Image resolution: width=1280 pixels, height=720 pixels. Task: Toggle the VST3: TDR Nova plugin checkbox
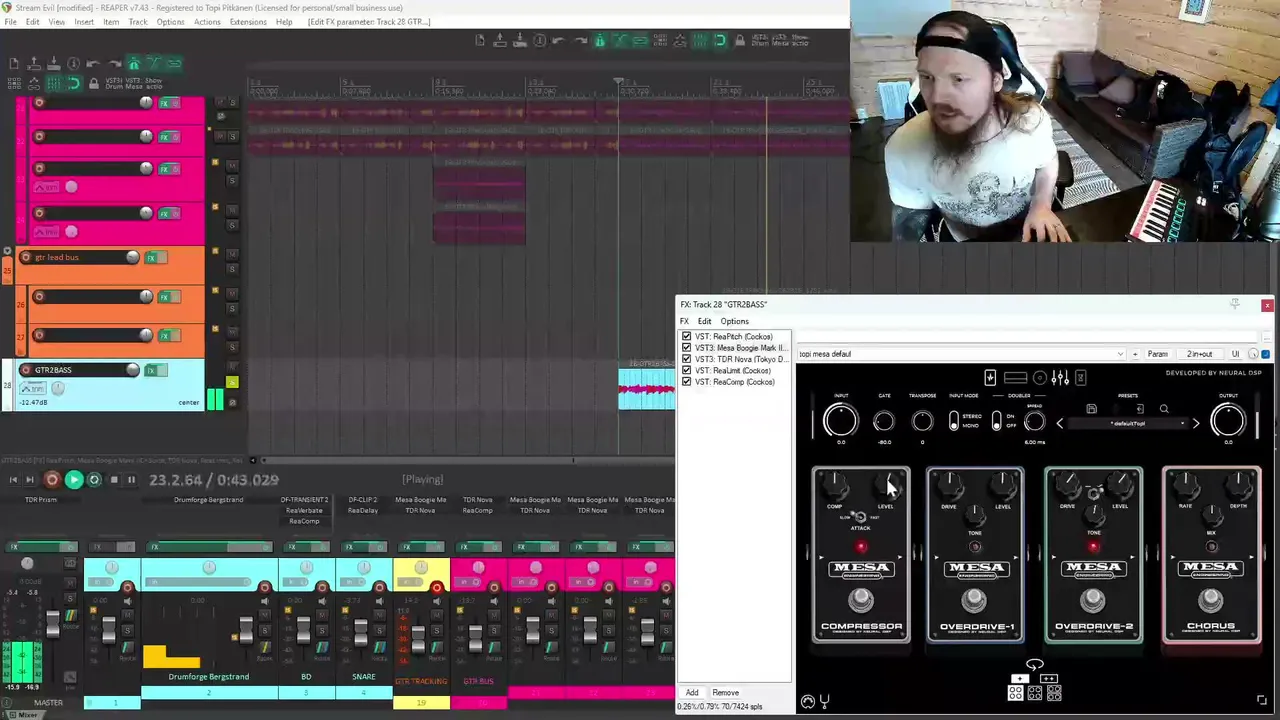(x=686, y=359)
